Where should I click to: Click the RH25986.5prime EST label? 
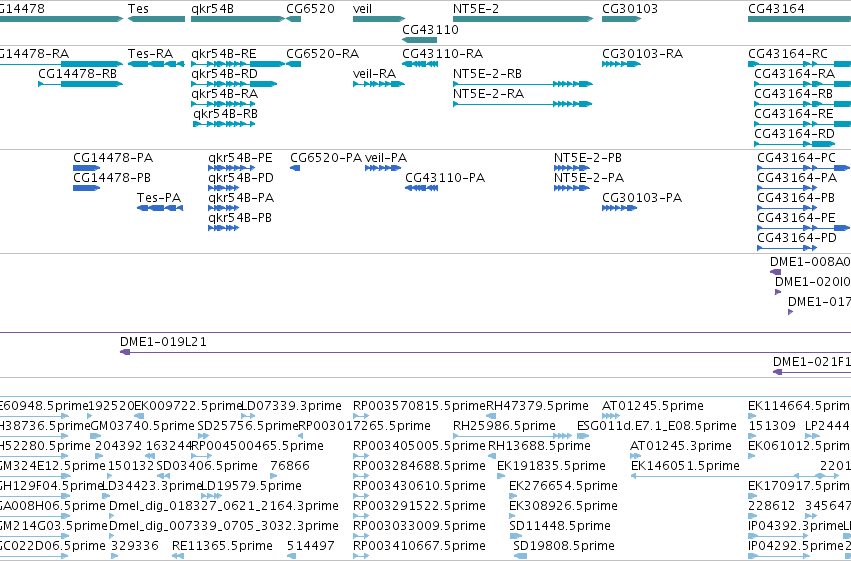[x=504, y=426]
